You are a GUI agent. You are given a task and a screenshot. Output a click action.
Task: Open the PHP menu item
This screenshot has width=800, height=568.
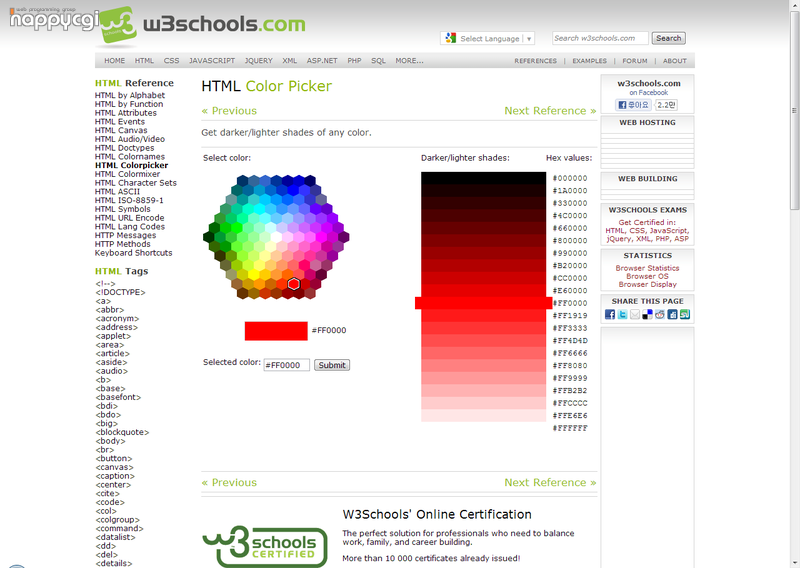click(354, 61)
